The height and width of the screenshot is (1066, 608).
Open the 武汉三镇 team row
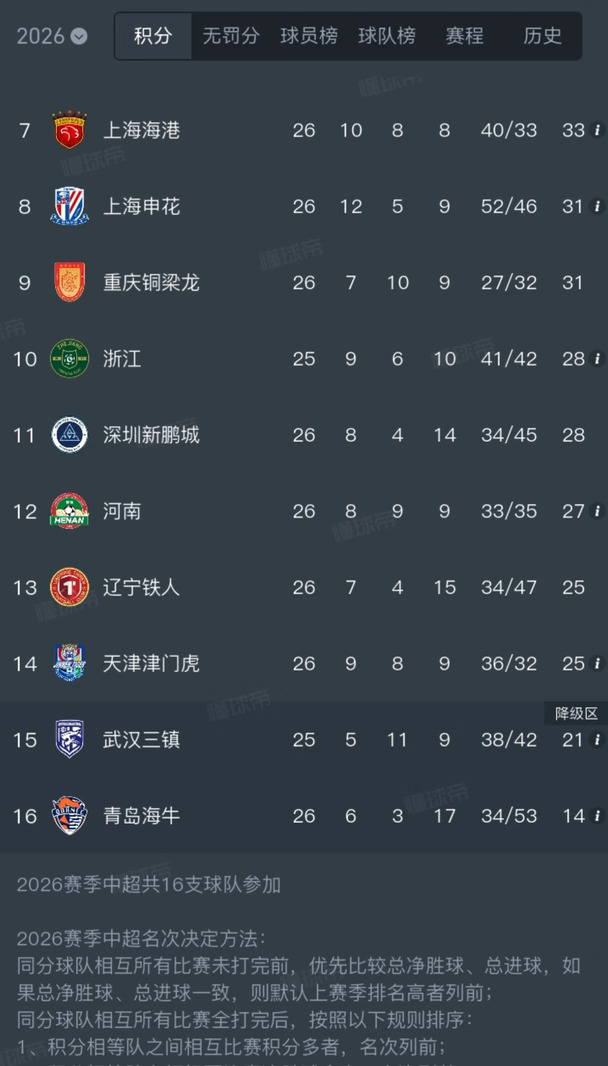(304, 739)
